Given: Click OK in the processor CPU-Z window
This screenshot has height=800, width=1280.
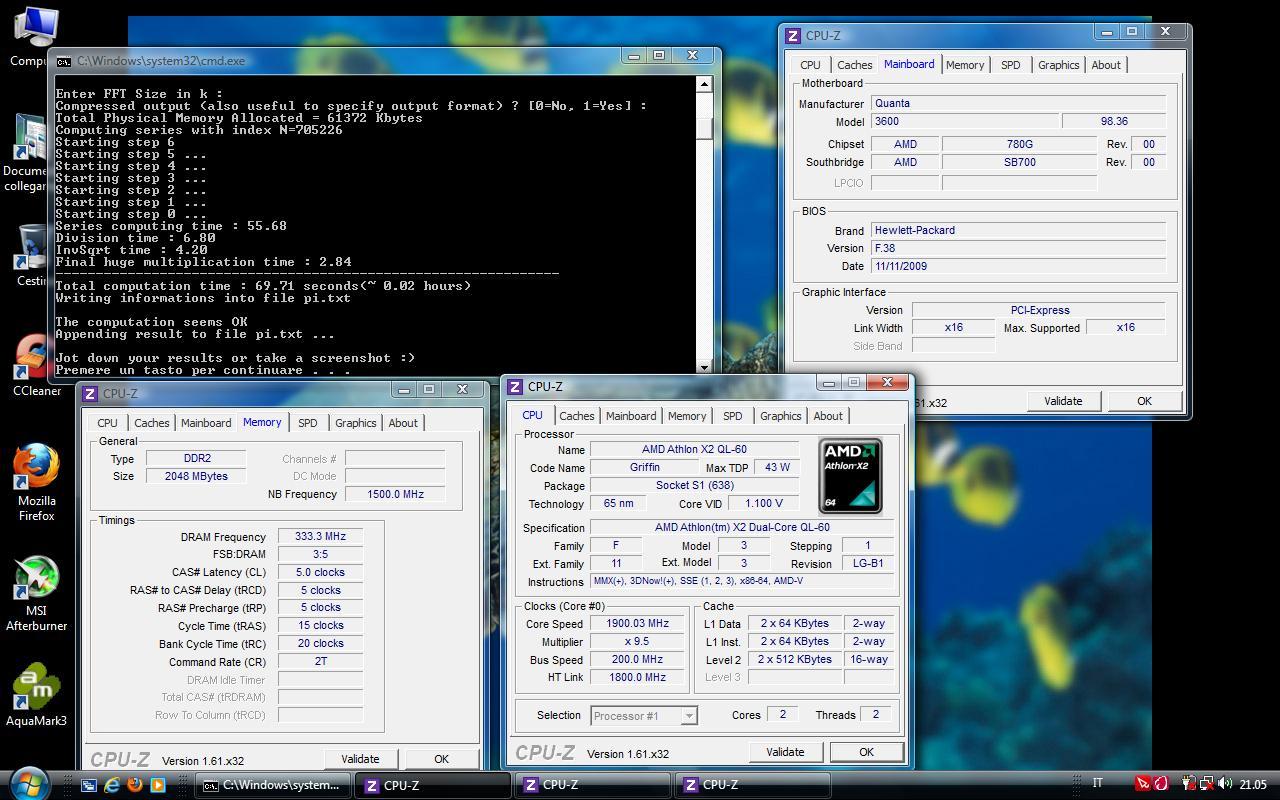Looking at the screenshot, I should [x=866, y=752].
